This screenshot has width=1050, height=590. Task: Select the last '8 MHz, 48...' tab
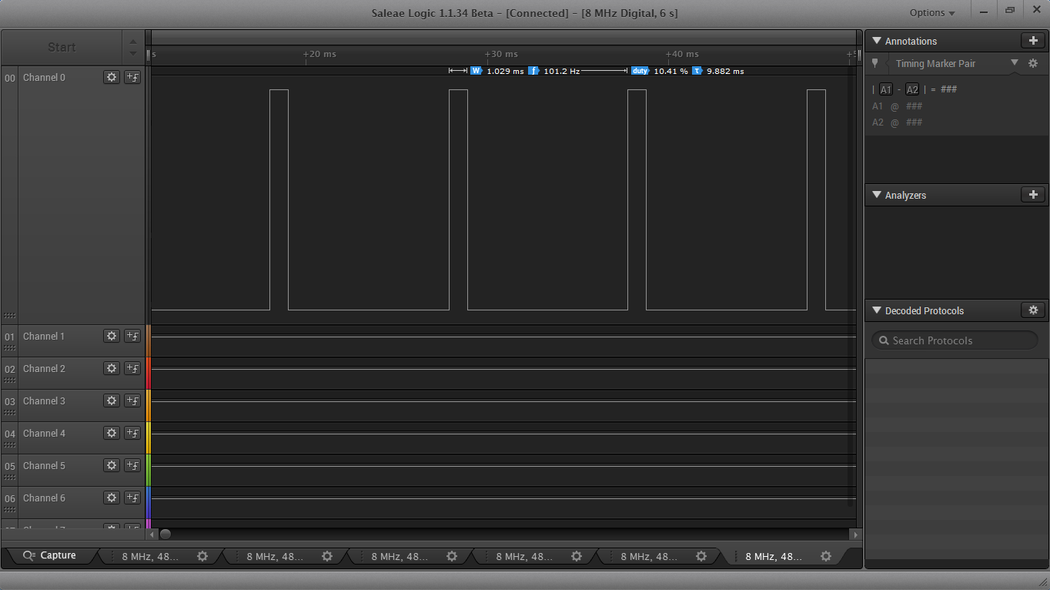[x=773, y=556]
